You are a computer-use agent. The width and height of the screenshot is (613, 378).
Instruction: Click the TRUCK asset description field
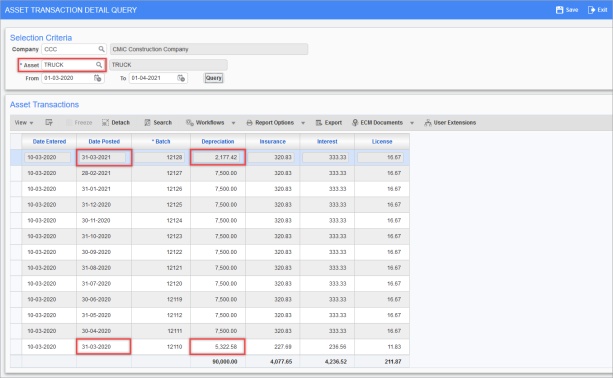(168, 64)
